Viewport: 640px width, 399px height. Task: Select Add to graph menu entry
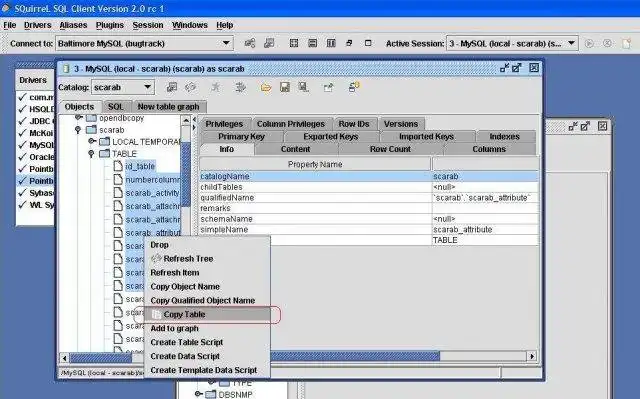coord(207,328)
